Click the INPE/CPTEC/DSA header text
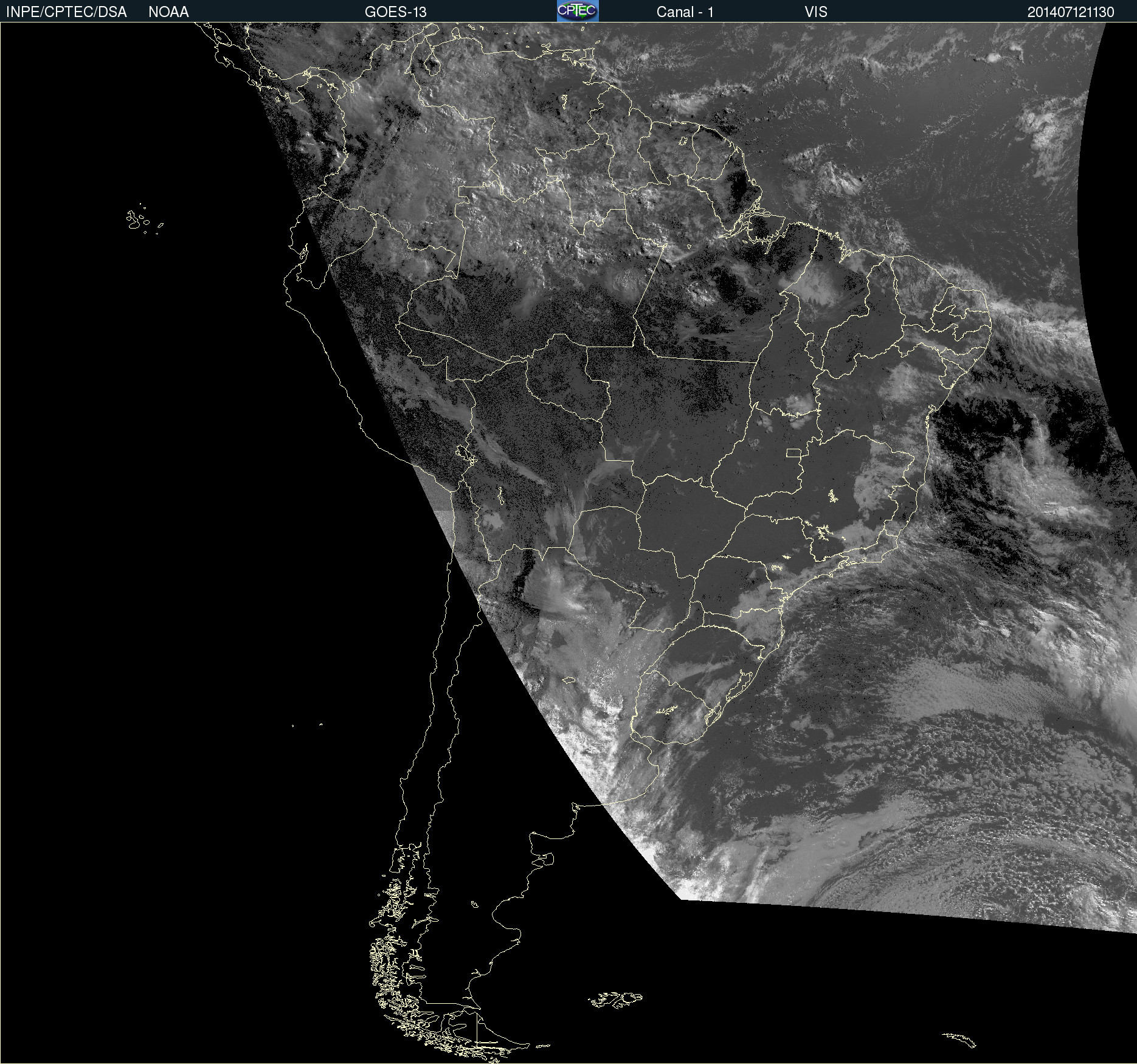 pyautogui.click(x=66, y=12)
